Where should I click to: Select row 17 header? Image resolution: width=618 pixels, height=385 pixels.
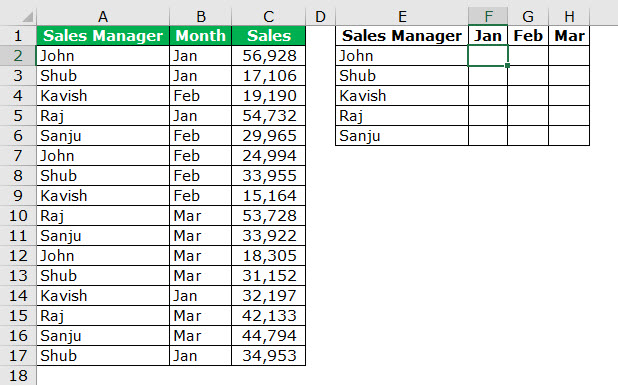(x=18, y=355)
